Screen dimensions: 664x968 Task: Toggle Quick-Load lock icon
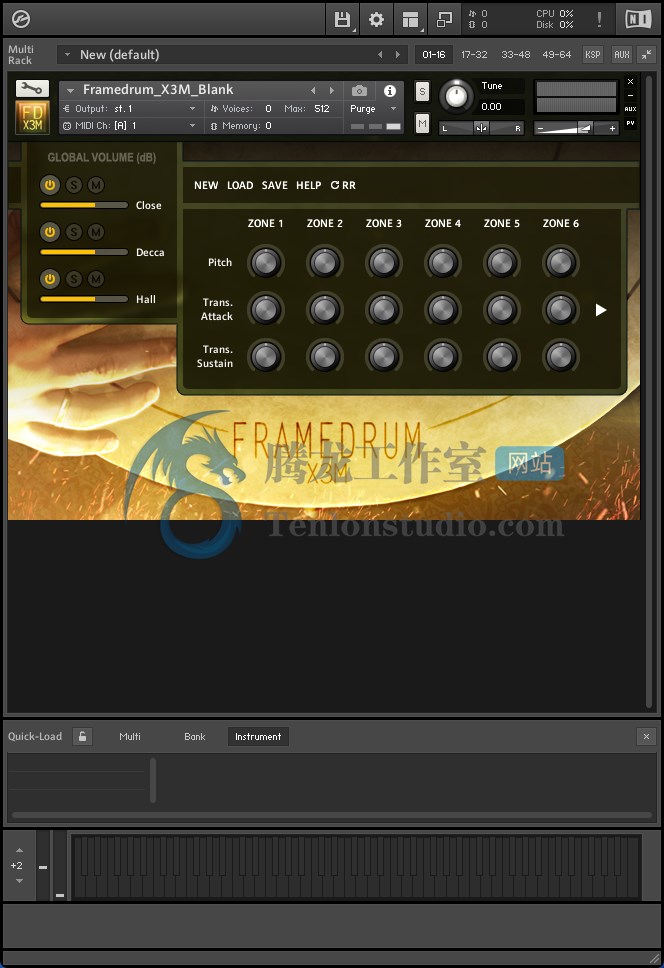(x=83, y=736)
